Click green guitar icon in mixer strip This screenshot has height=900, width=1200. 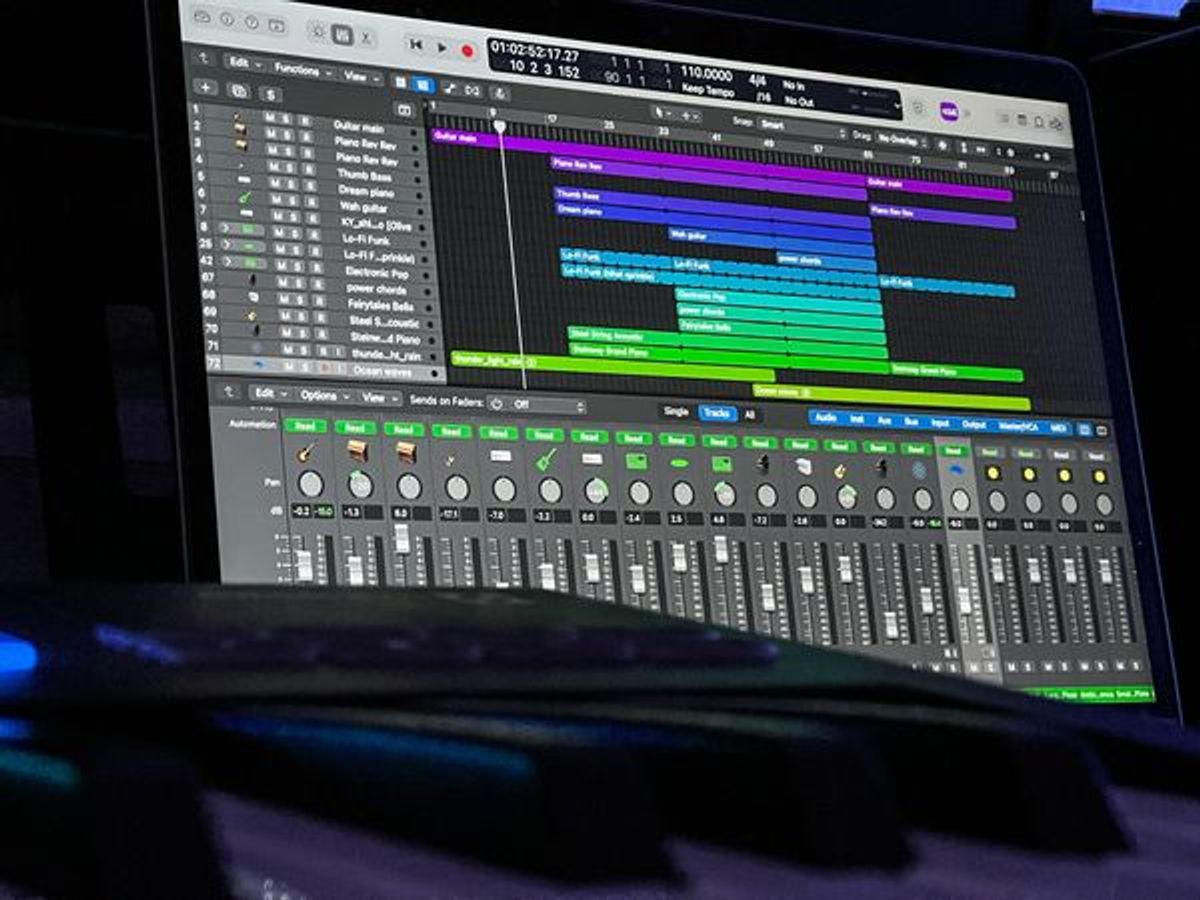pyautogui.click(x=545, y=460)
